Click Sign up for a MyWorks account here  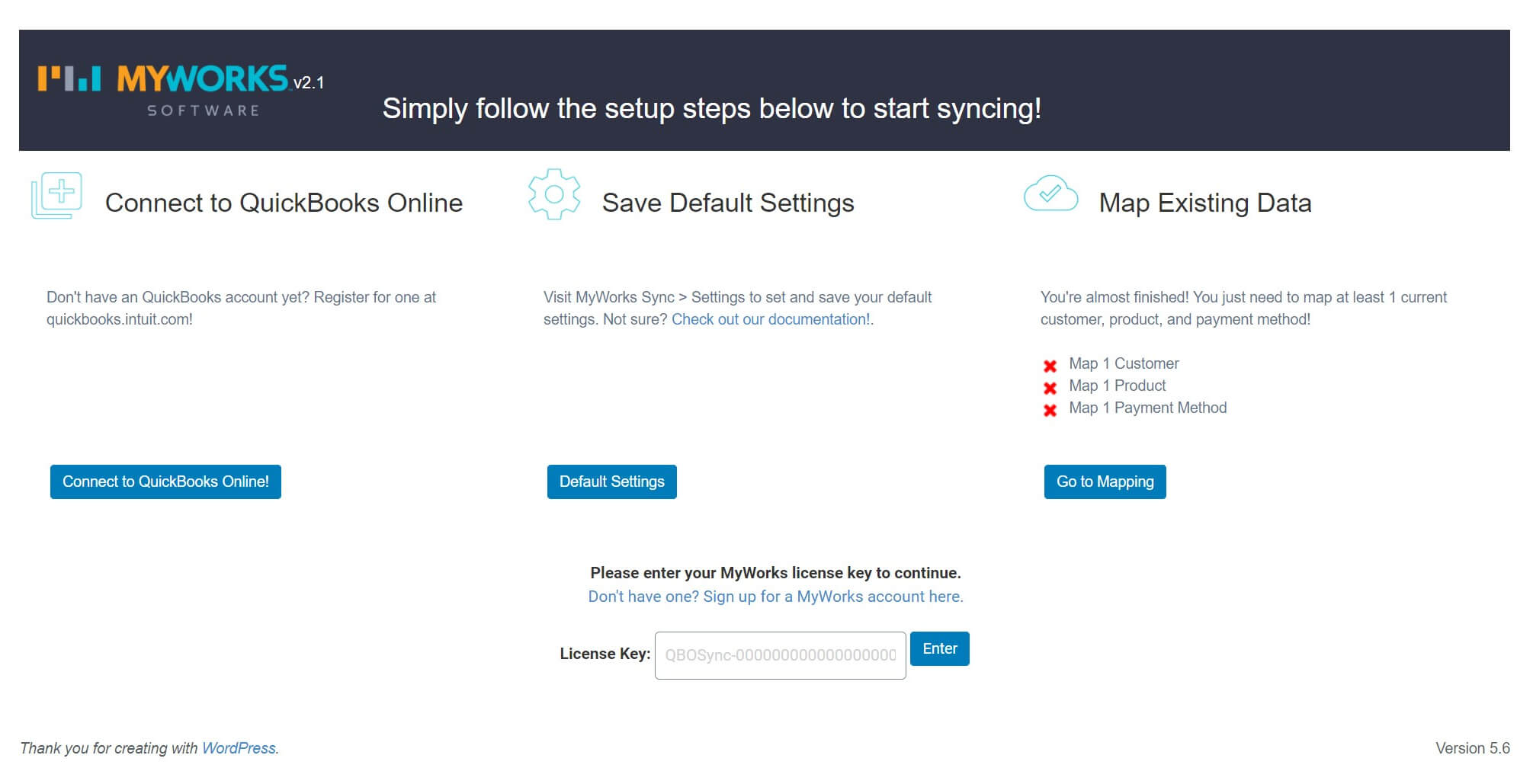pyautogui.click(x=832, y=597)
